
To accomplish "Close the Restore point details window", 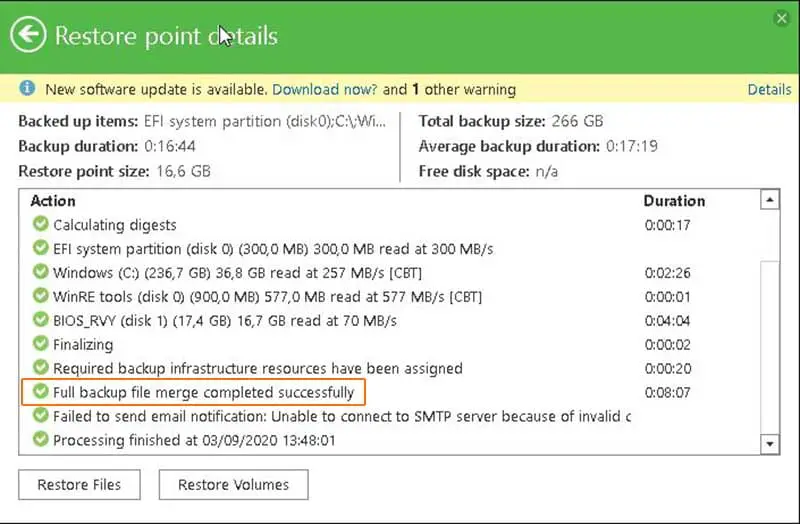I will [x=781, y=18].
